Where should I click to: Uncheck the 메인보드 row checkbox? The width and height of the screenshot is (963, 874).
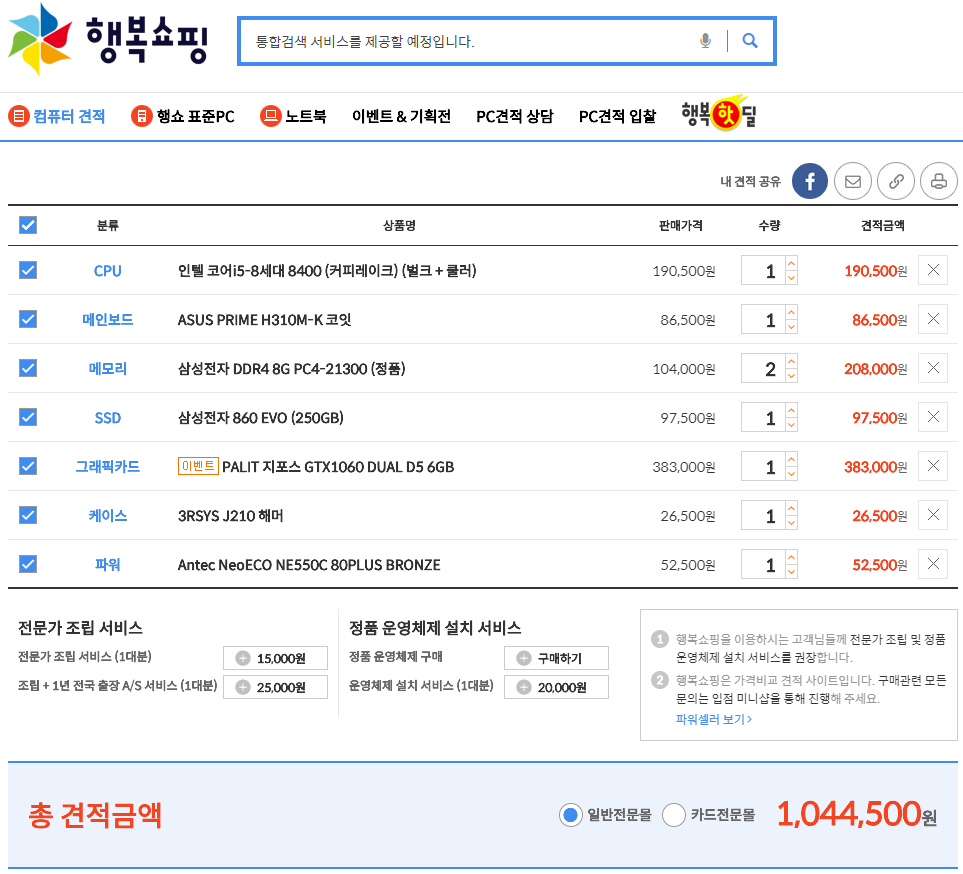(28, 319)
